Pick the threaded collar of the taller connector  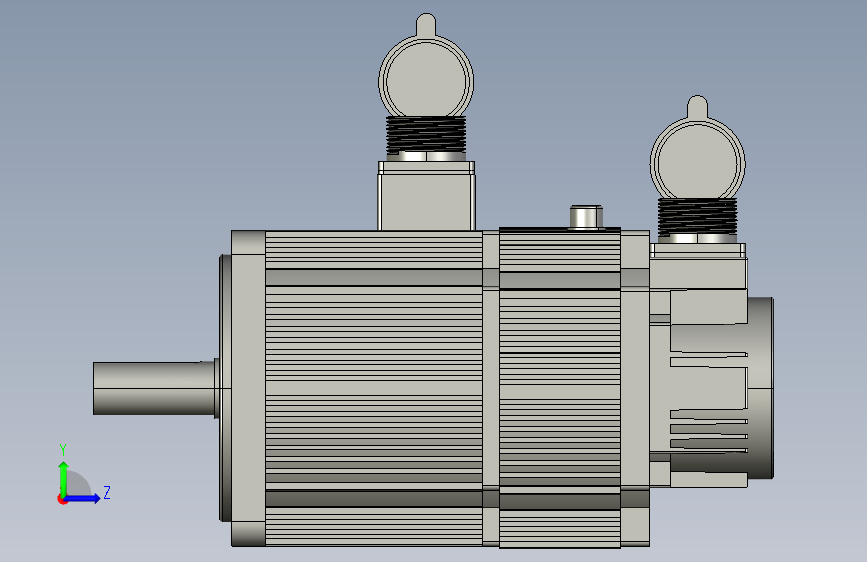426,135
